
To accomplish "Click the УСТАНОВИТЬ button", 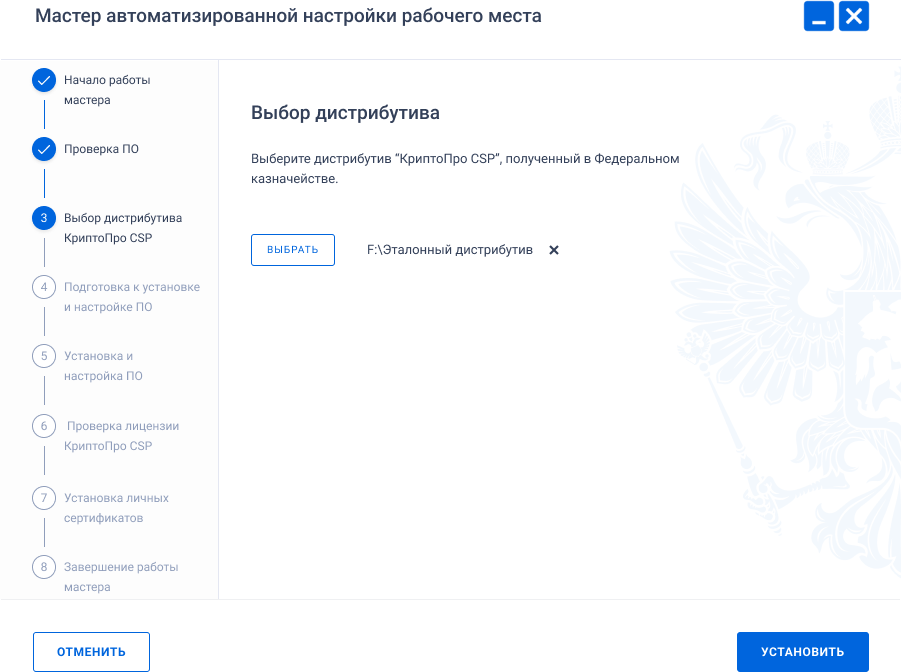I will pos(802,651).
